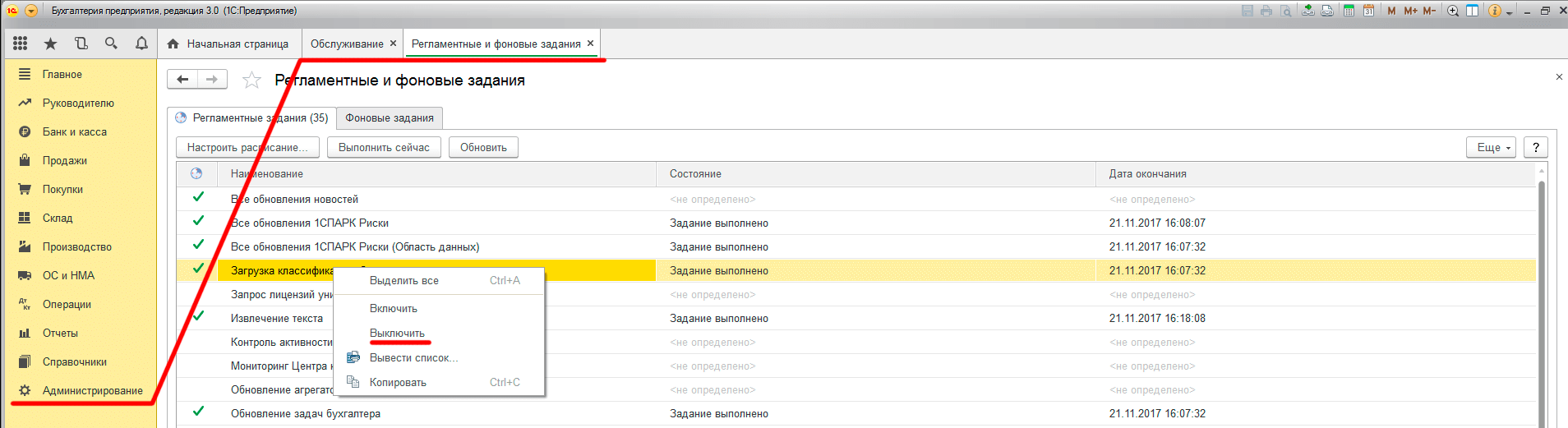This screenshot has width=1568, height=428.
Task: Open the calendar icon in title bar
Action: 1368,11
